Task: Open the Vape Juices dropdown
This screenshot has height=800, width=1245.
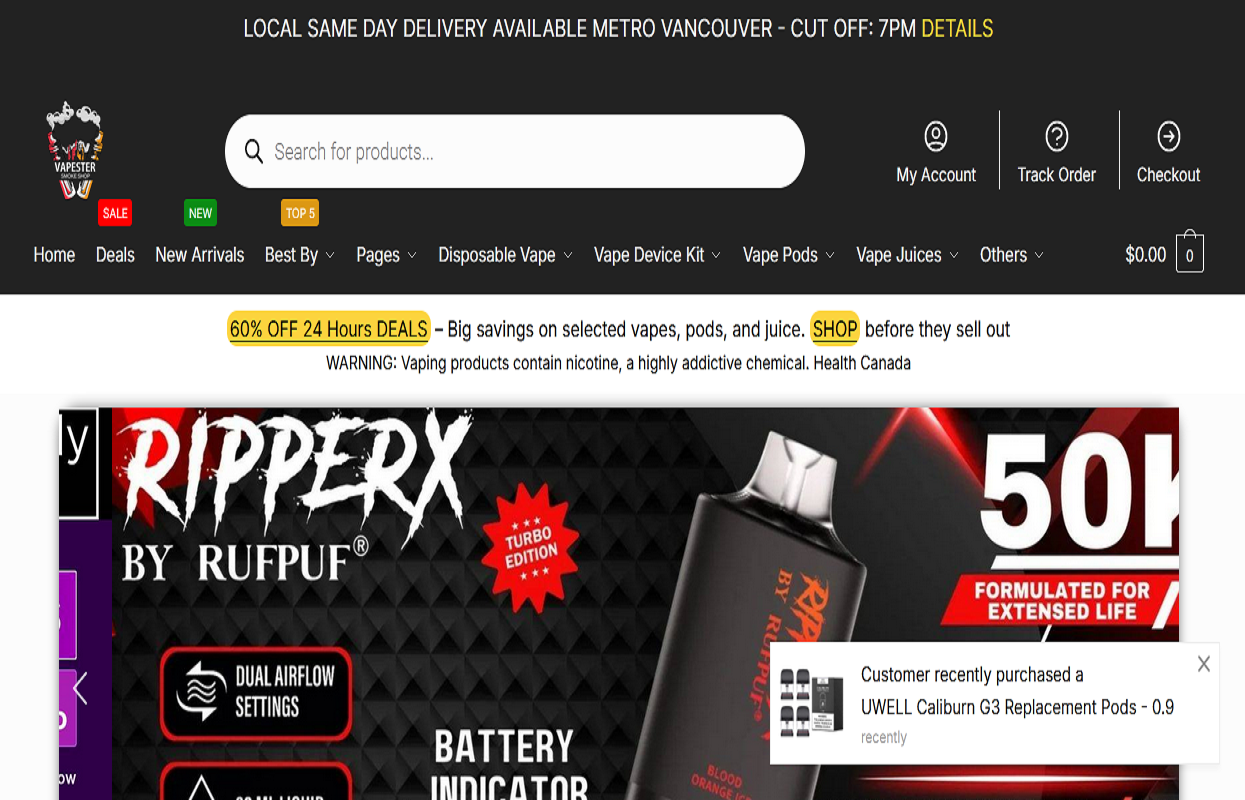Action: [x=908, y=255]
